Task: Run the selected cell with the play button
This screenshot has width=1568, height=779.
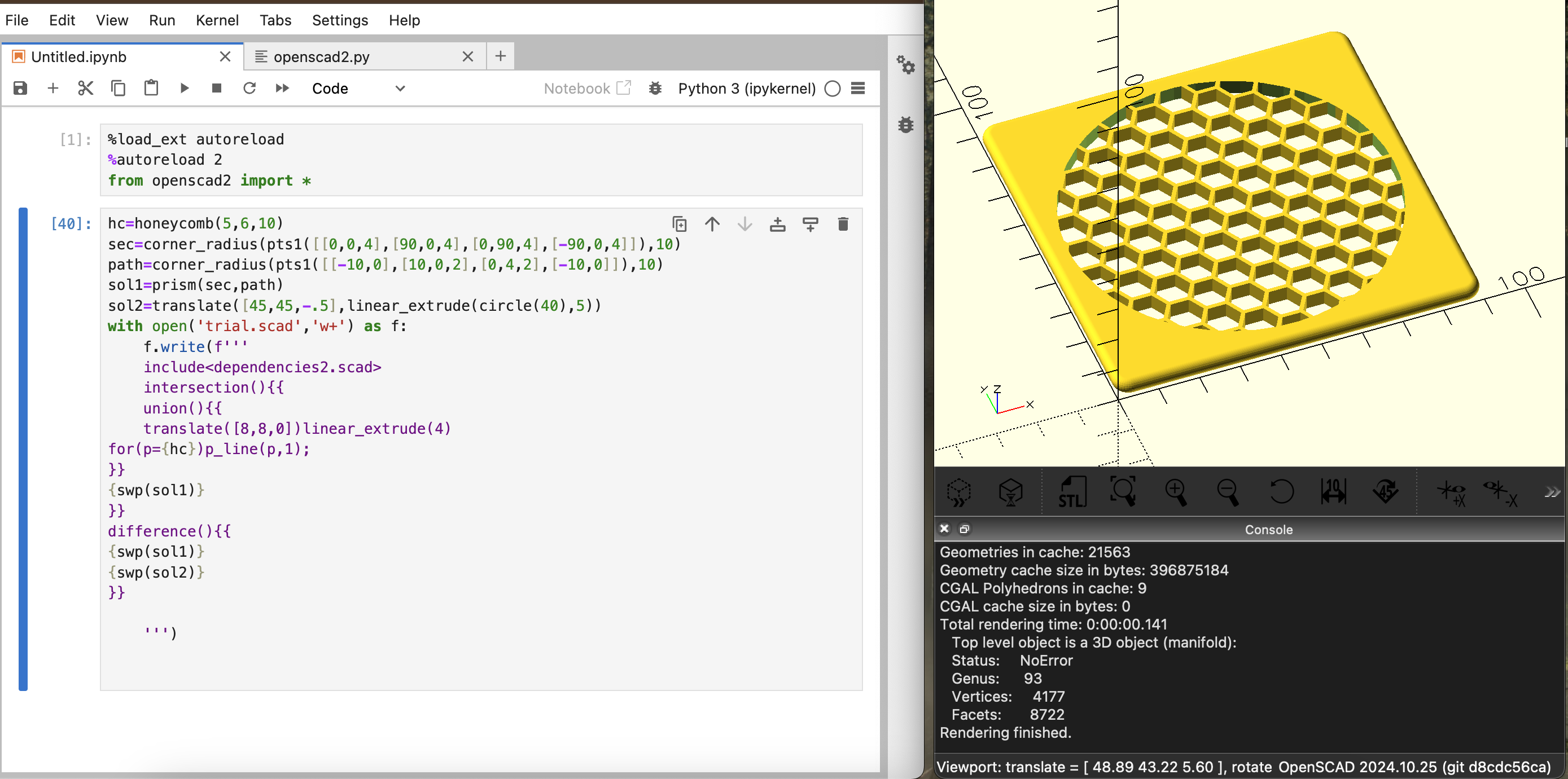Action: pyautogui.click(x=185, y=88)
